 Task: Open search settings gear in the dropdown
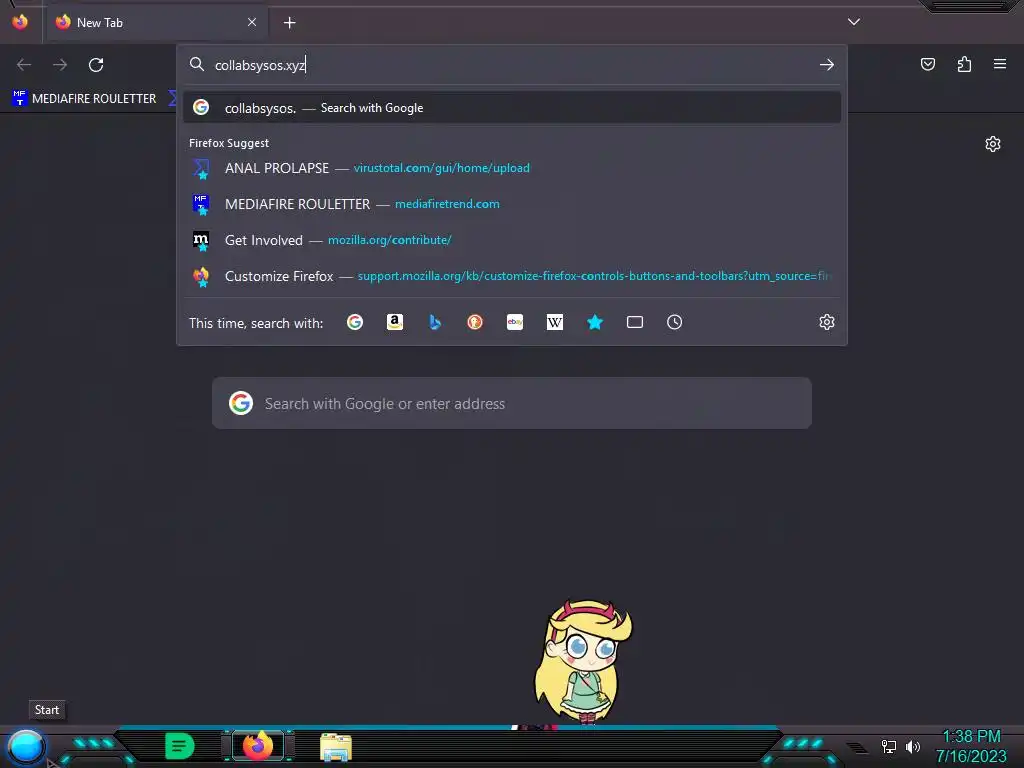pos(827,322)
